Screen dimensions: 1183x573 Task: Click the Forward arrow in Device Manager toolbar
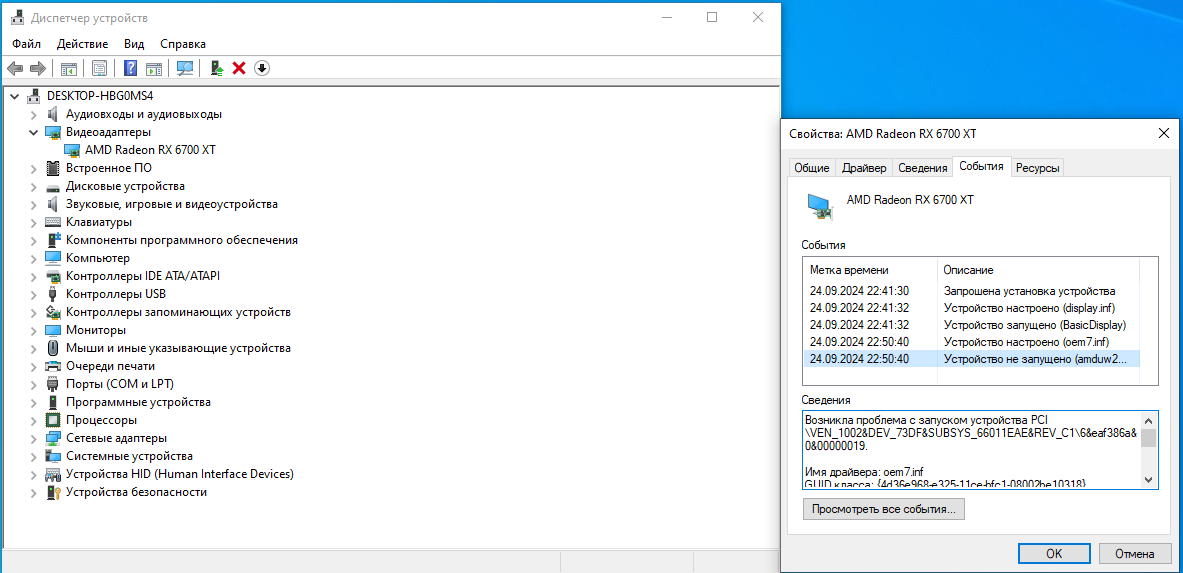38,69
